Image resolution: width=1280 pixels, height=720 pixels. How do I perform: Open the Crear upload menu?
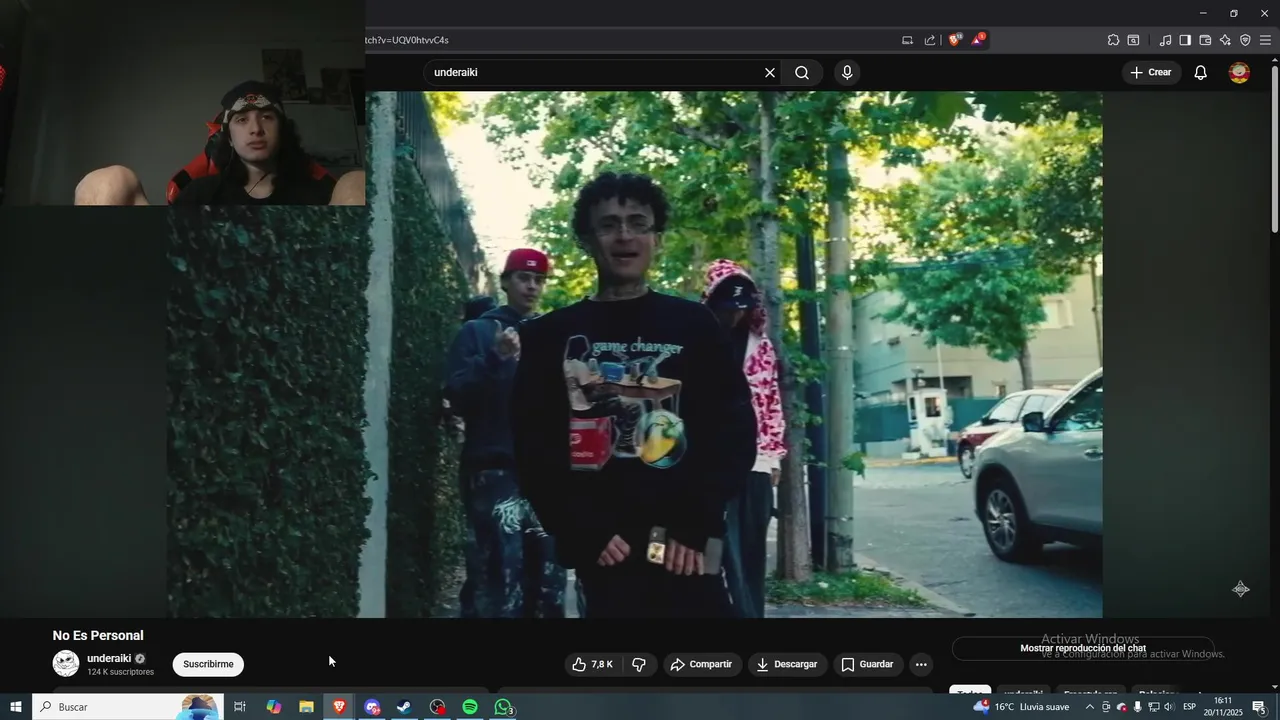[x=1151, y=73]
